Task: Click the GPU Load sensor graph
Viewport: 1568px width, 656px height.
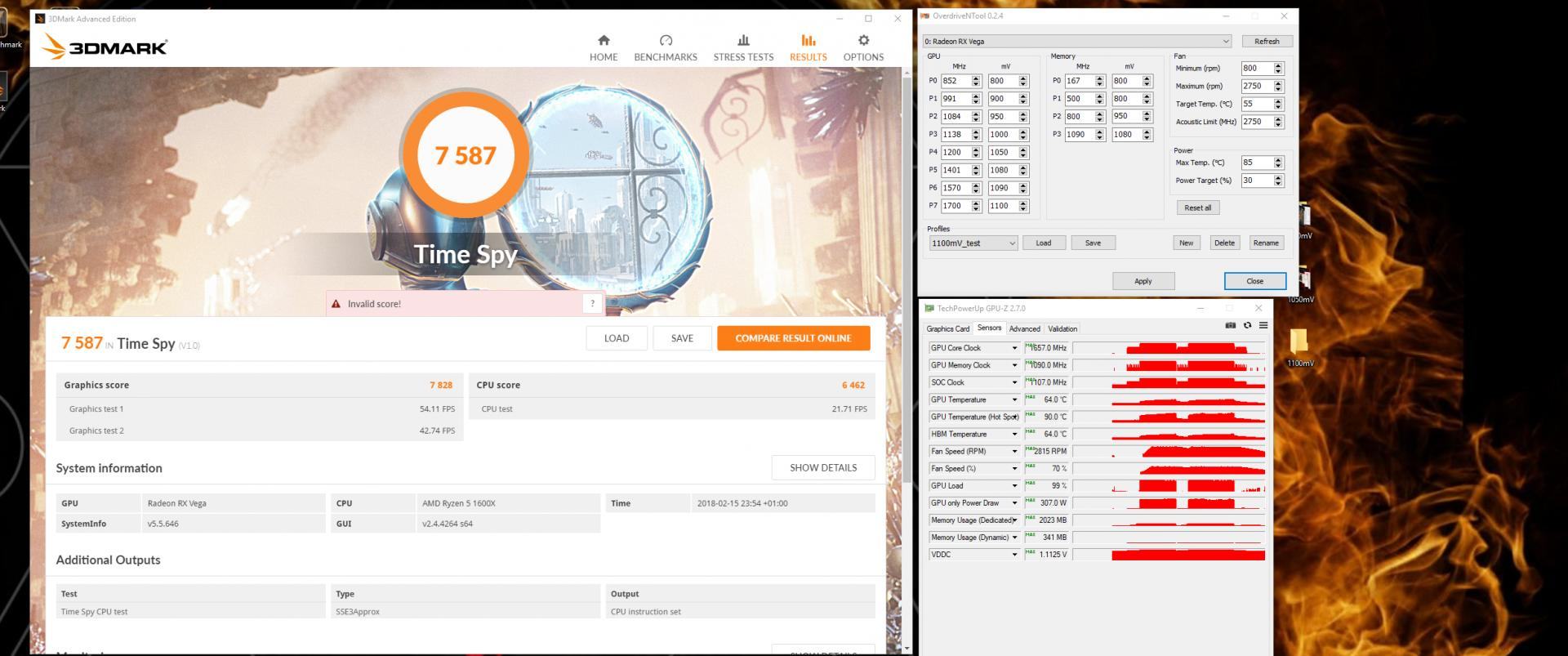Action: point(1169,485)
